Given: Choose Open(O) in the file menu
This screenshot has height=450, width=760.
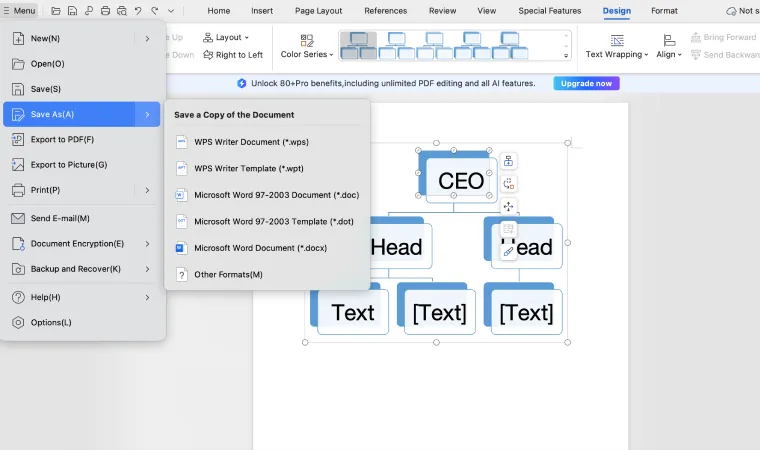Looking at the screenshot, I should pos(81,64).
